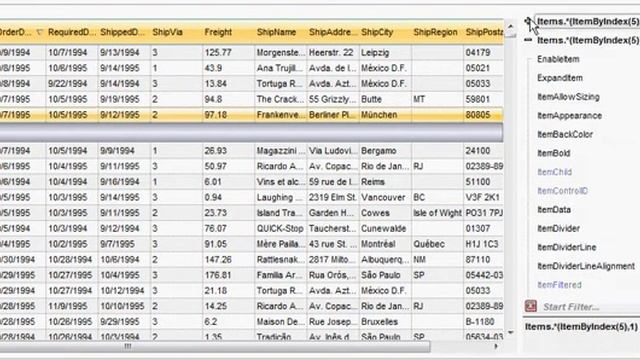Click the ShipVia column header
Image resolution: width=640 pixels, height=360 pixels.
(176, 32)
